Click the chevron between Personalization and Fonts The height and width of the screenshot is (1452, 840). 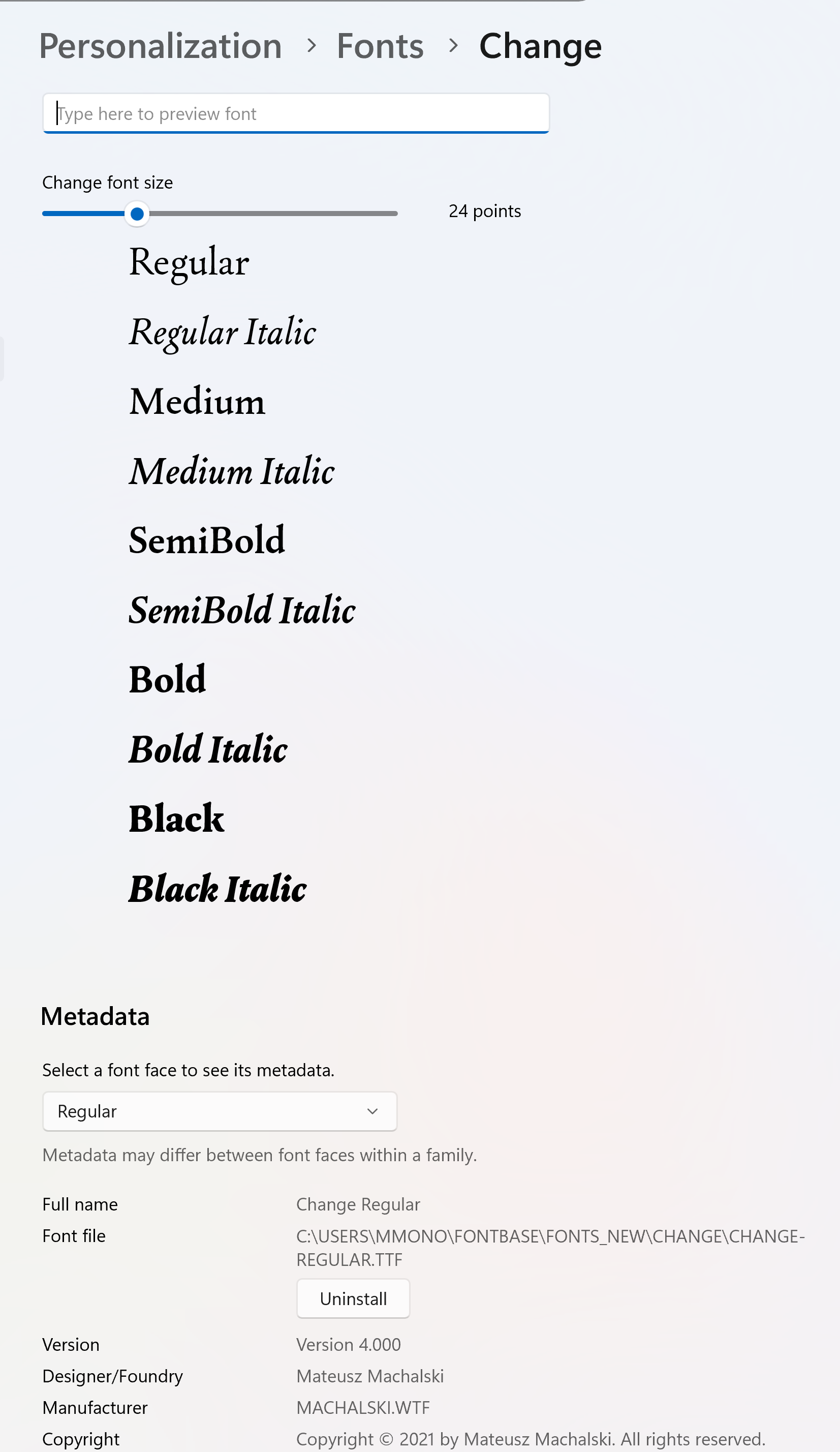coord(312,46)
